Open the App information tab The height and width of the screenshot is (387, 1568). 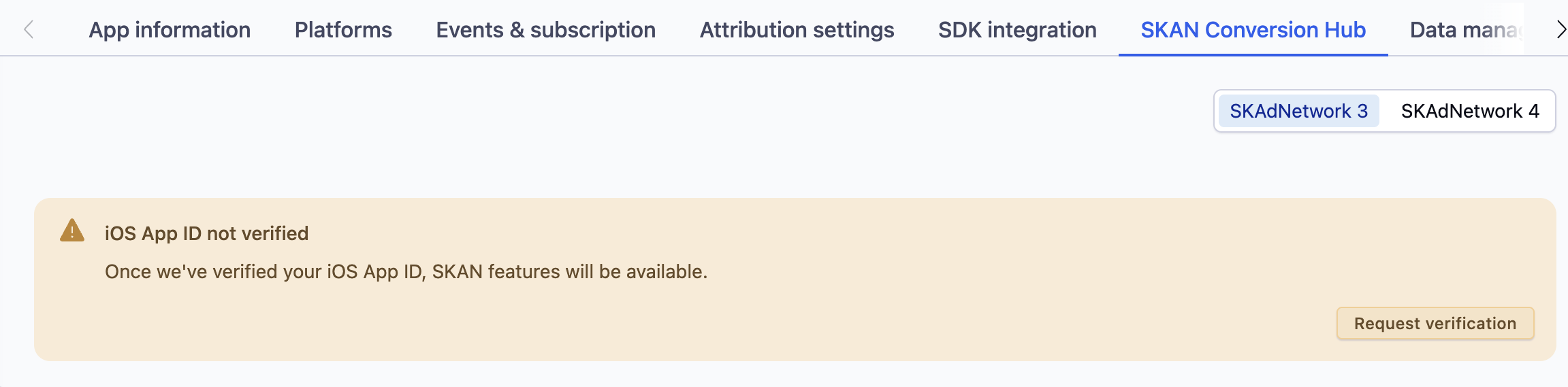tap(170, 29)
